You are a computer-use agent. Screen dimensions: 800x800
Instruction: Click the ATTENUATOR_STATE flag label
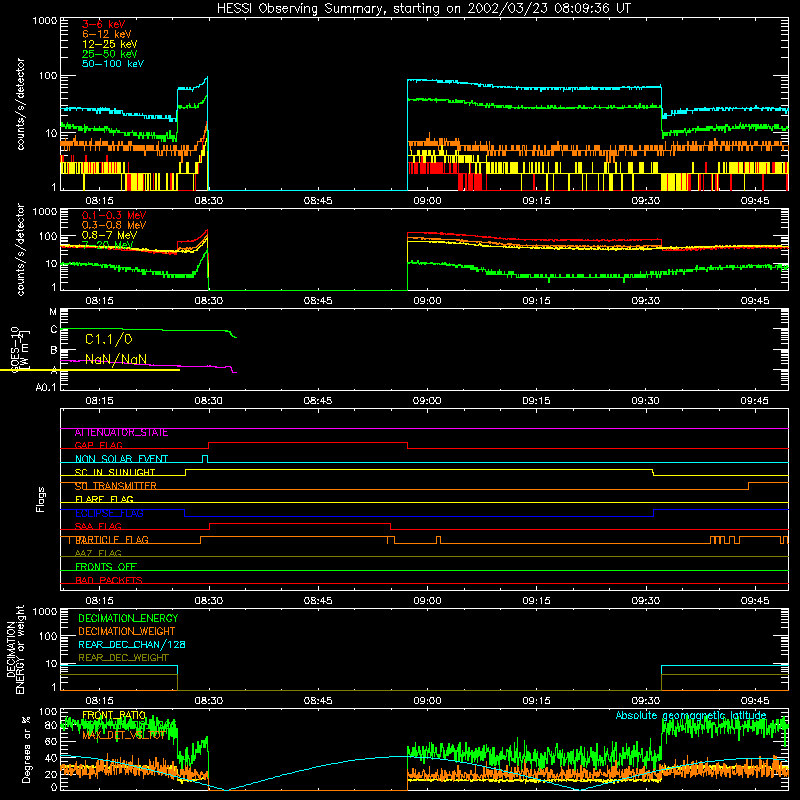[121, 433]
